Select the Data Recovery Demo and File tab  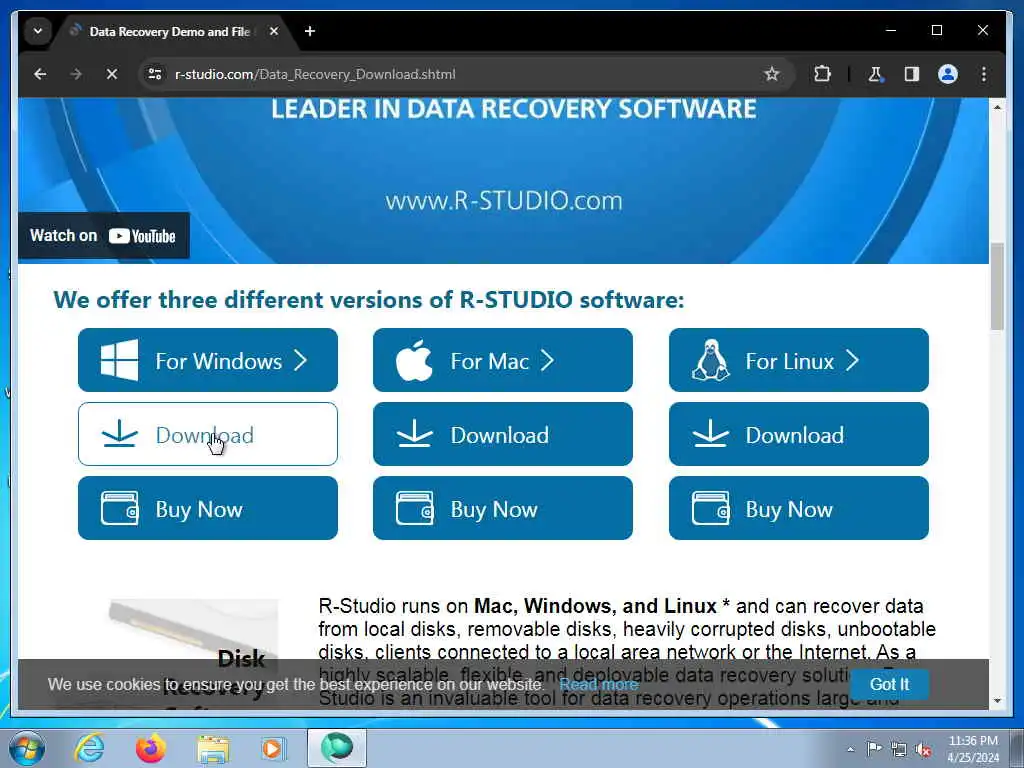pyautogui.click(x=170, y=31)
